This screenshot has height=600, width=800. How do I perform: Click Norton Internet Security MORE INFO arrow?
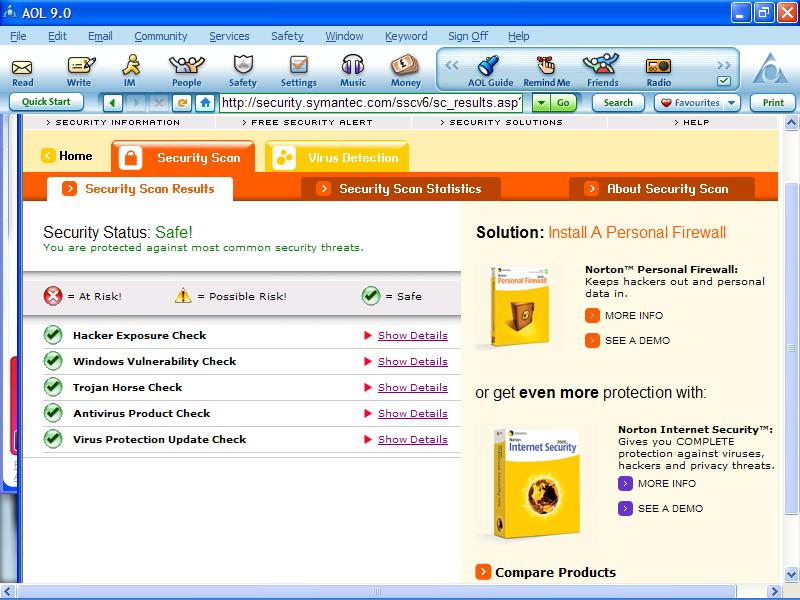point(625,483)
